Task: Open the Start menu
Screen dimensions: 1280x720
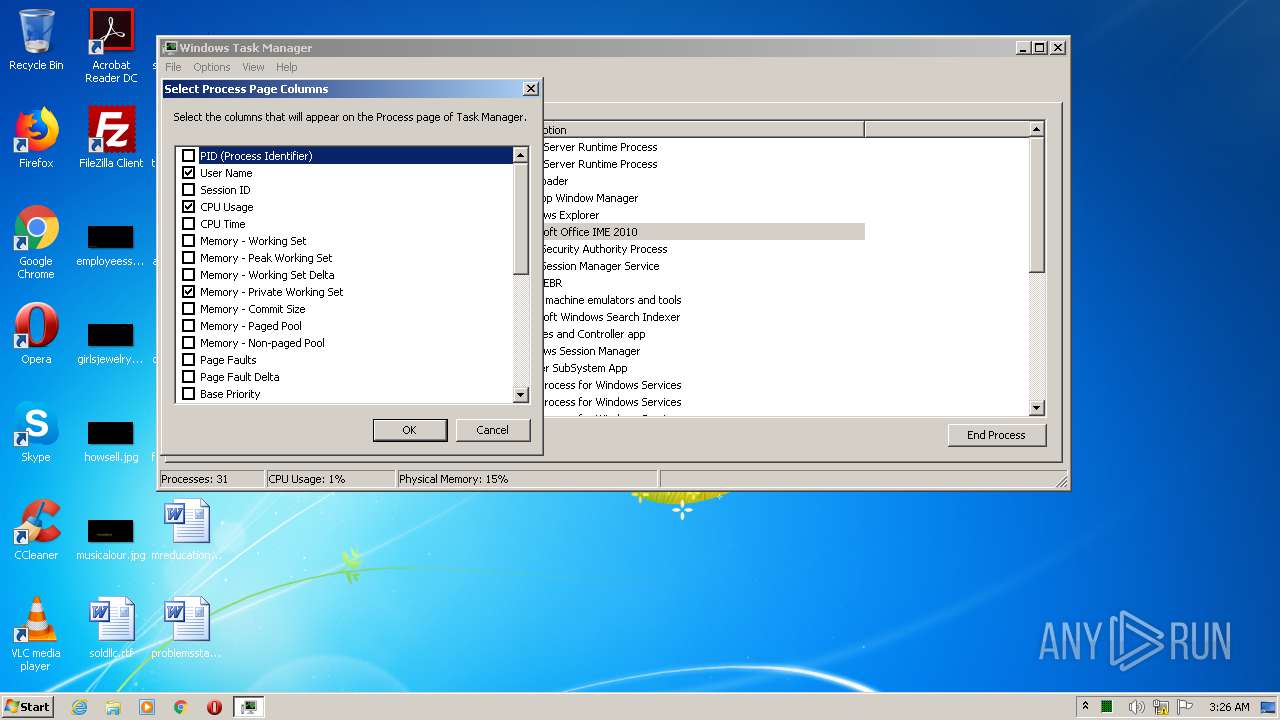Action: tap(28, 707)
